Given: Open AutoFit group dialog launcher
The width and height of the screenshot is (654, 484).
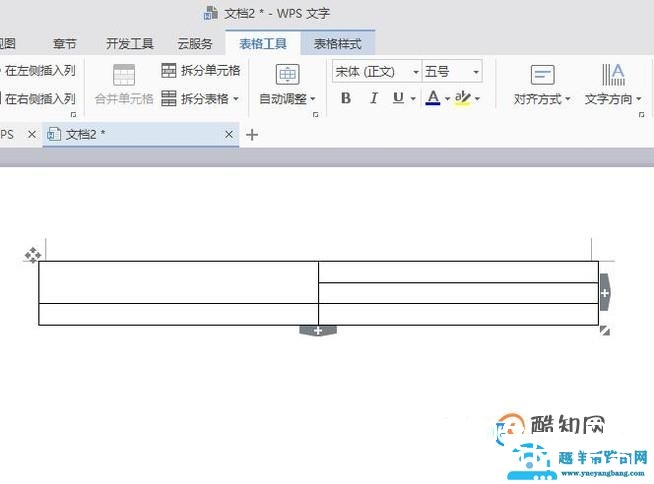Looking at the screenshot, I should (x=316, y=114).
